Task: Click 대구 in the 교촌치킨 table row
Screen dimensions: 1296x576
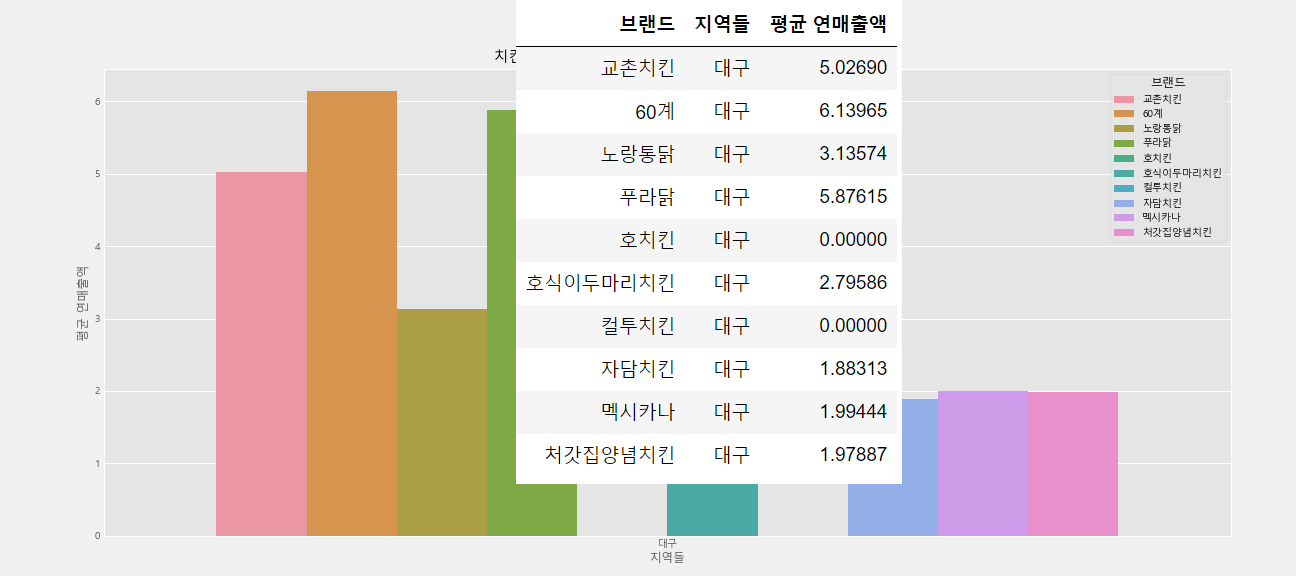Action: tap(732, 68)
